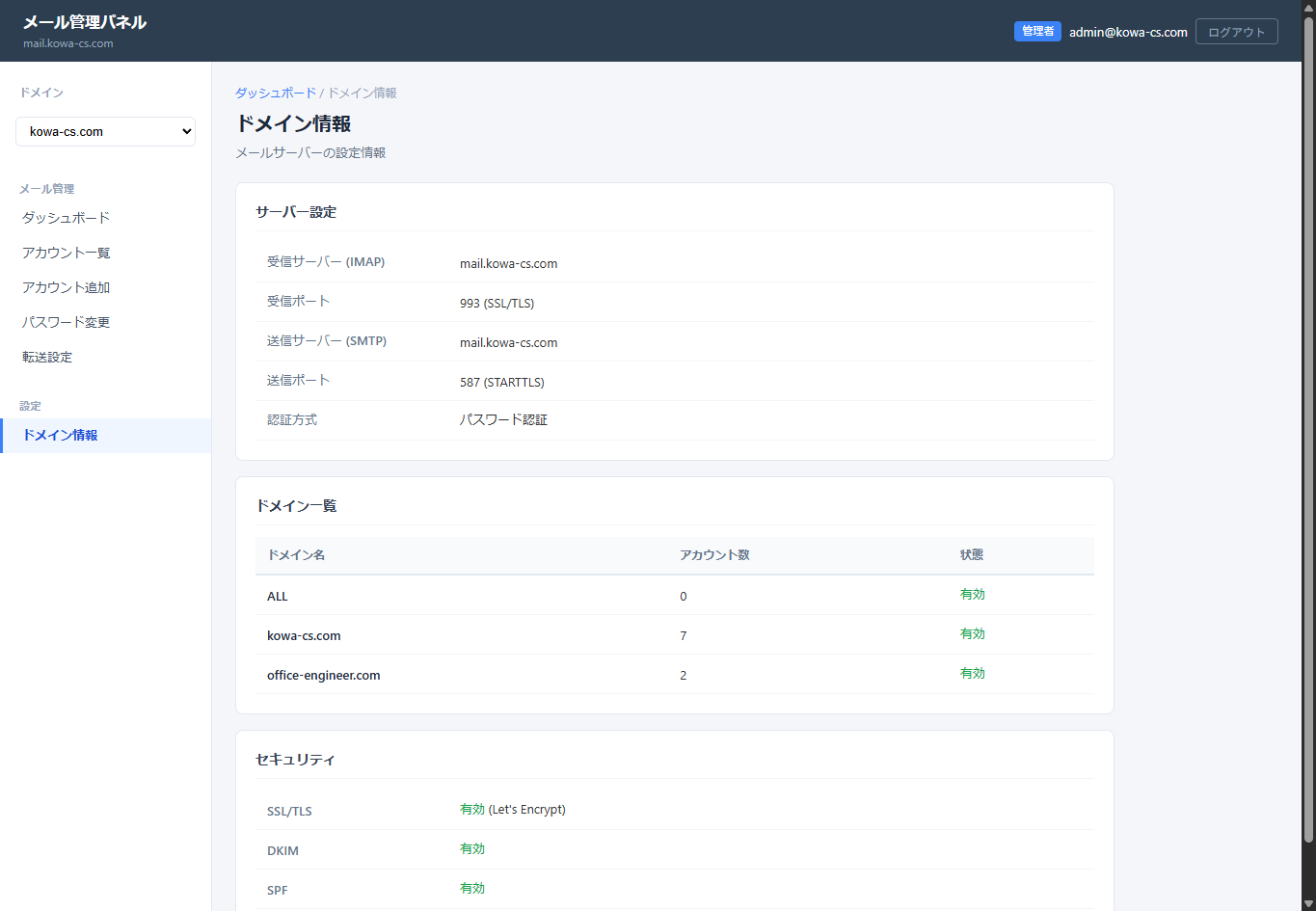Select the office-engineer.com domain
This screenshot has height=911, width=1316.
pyautogui.click(x=323, y=675)
